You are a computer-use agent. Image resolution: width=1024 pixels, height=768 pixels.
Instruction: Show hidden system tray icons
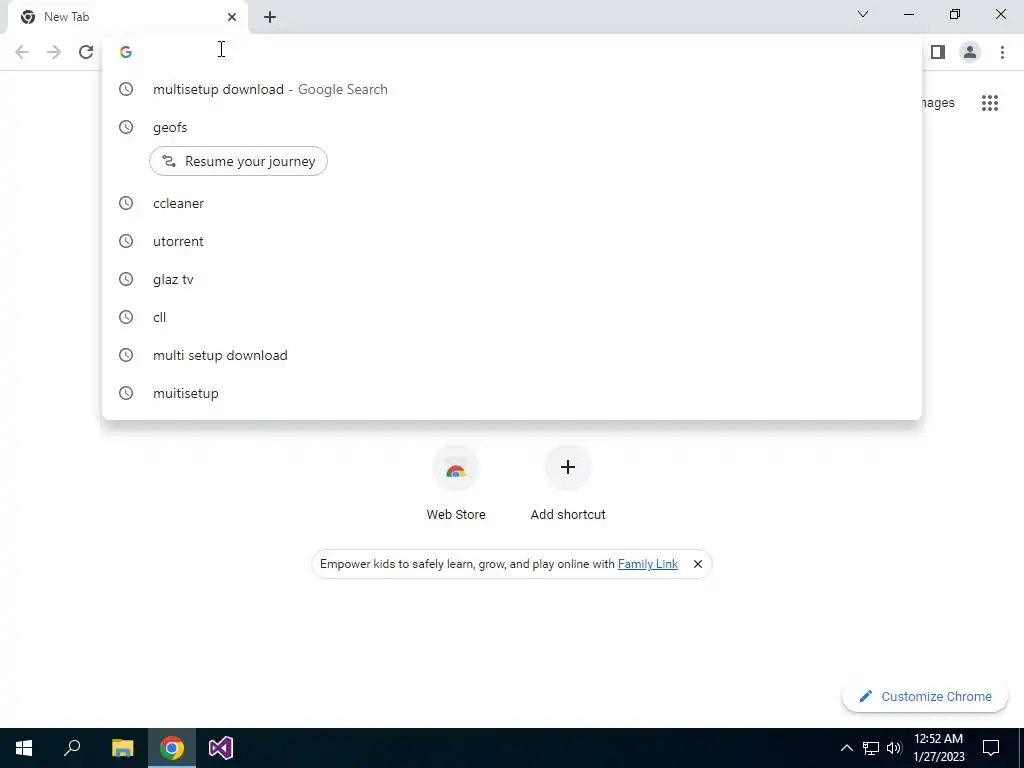(846, 748)
